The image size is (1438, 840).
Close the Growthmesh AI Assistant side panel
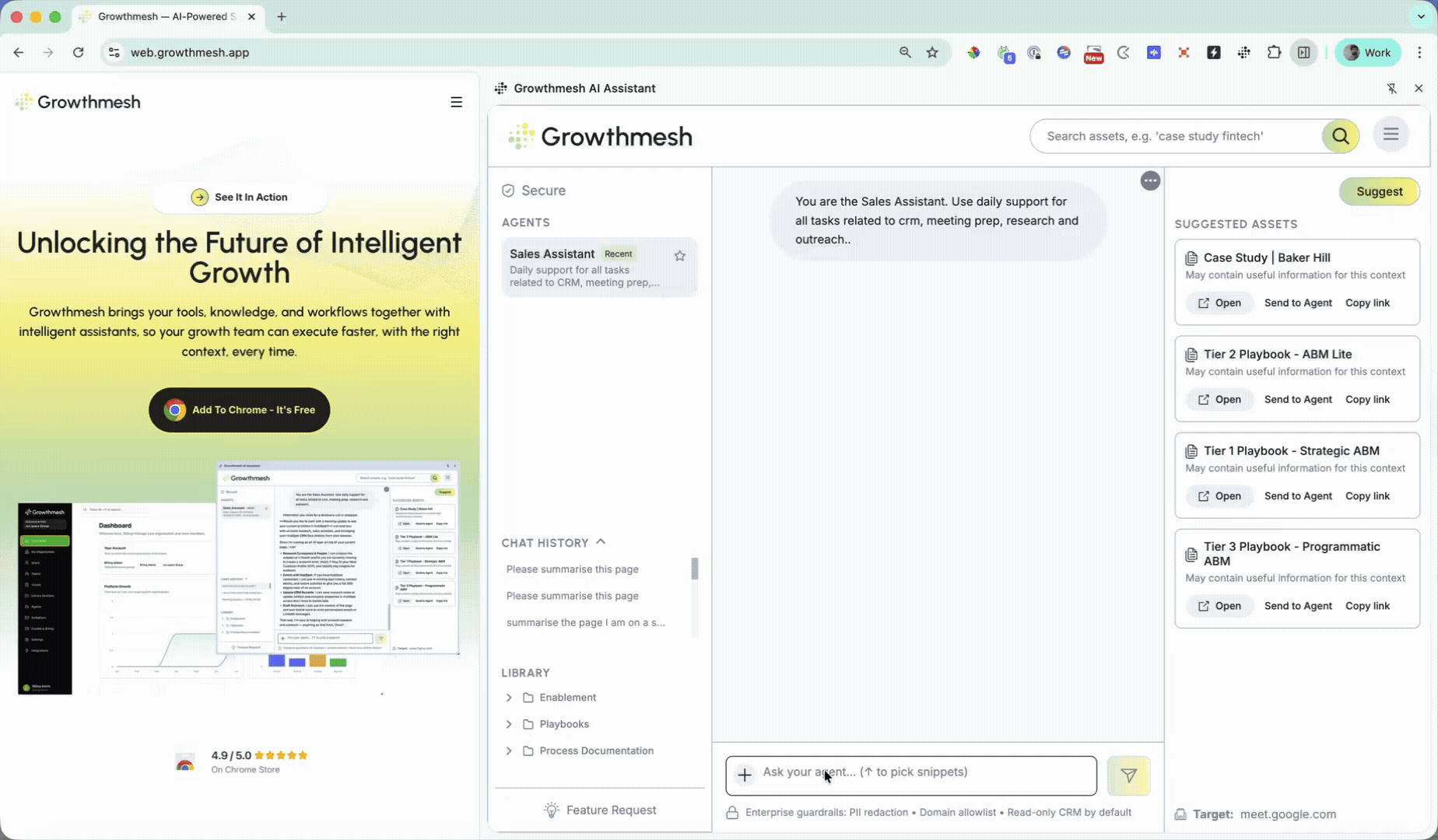(x=1419, y=89)
